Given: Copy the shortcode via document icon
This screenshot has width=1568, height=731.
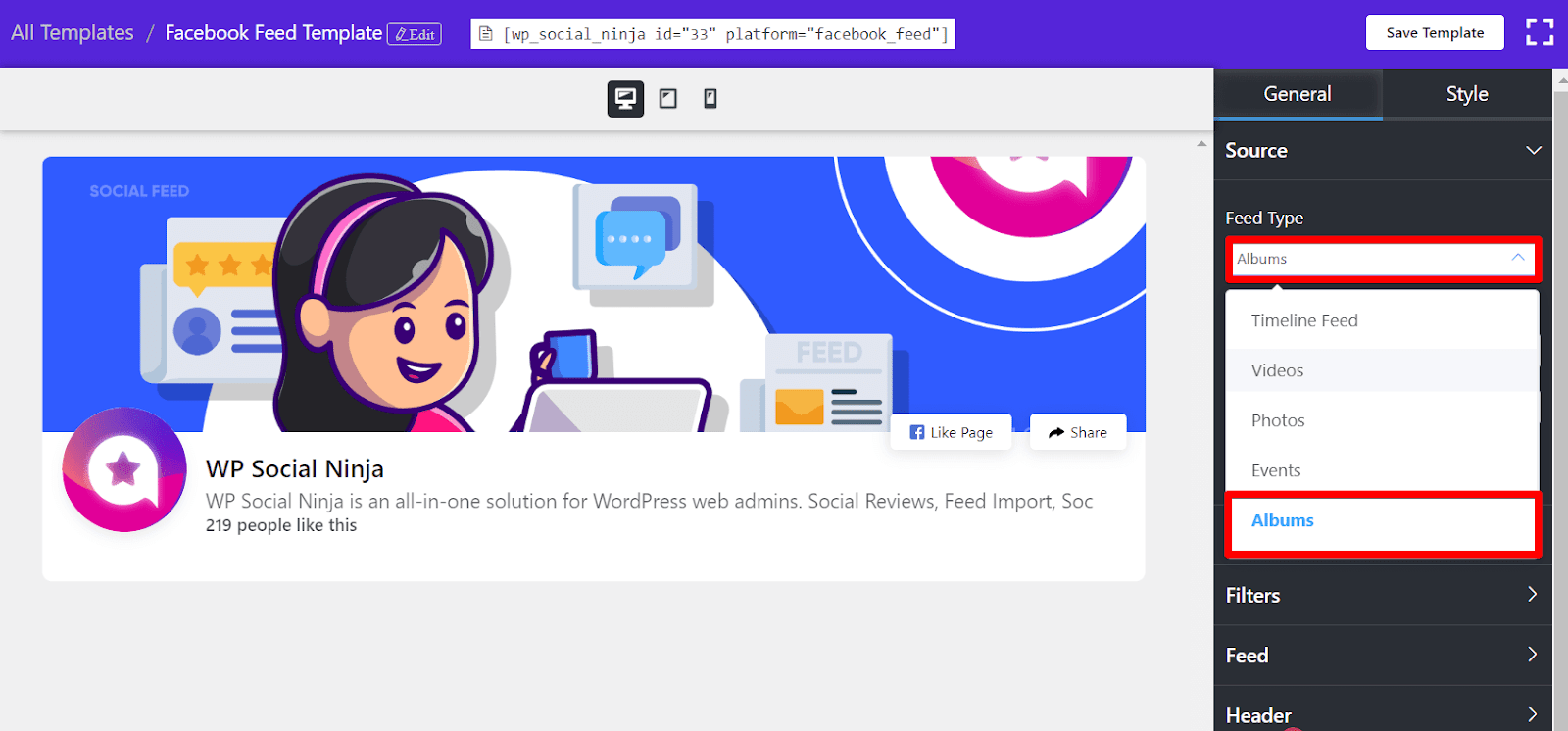Looking at the screenshot, I should 485,34.
